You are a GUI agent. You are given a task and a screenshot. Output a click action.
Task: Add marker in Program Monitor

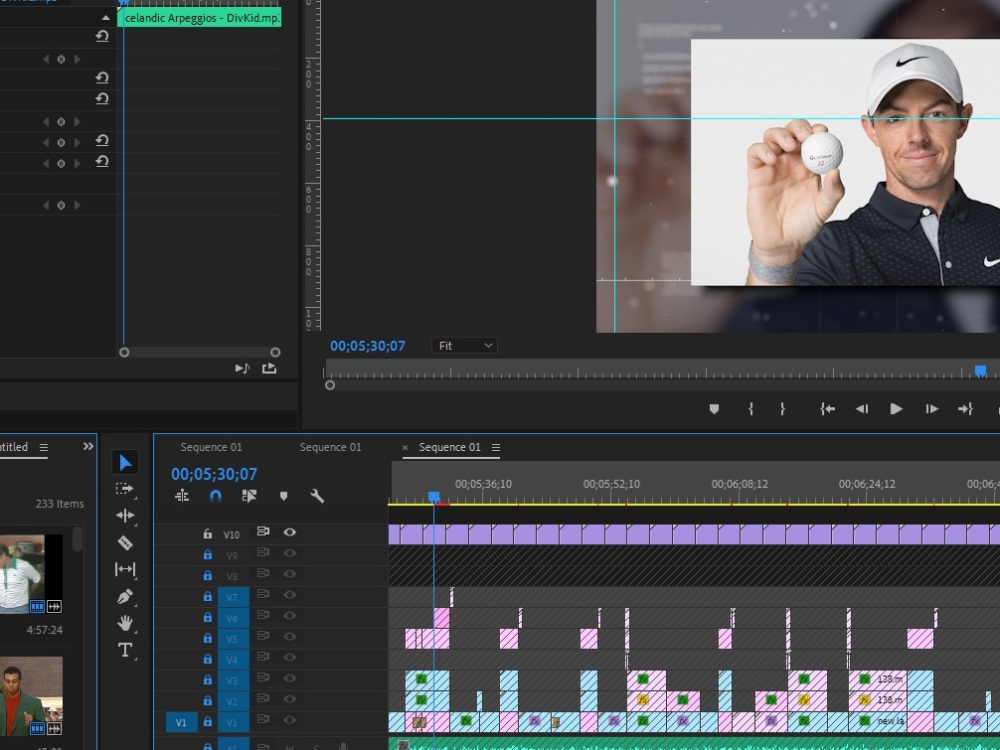click(x=714, y=409)
